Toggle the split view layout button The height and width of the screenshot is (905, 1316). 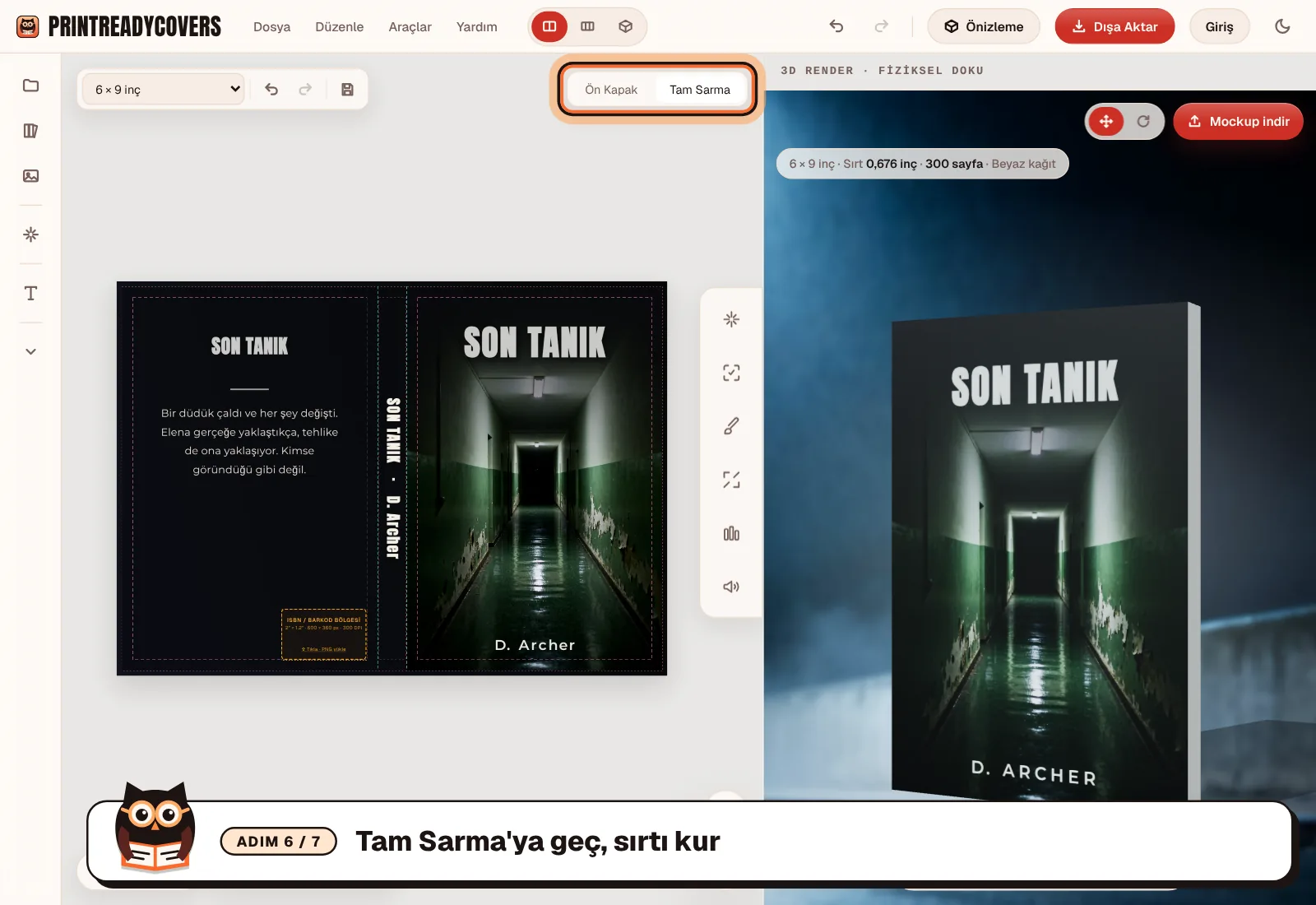[549, 26]
